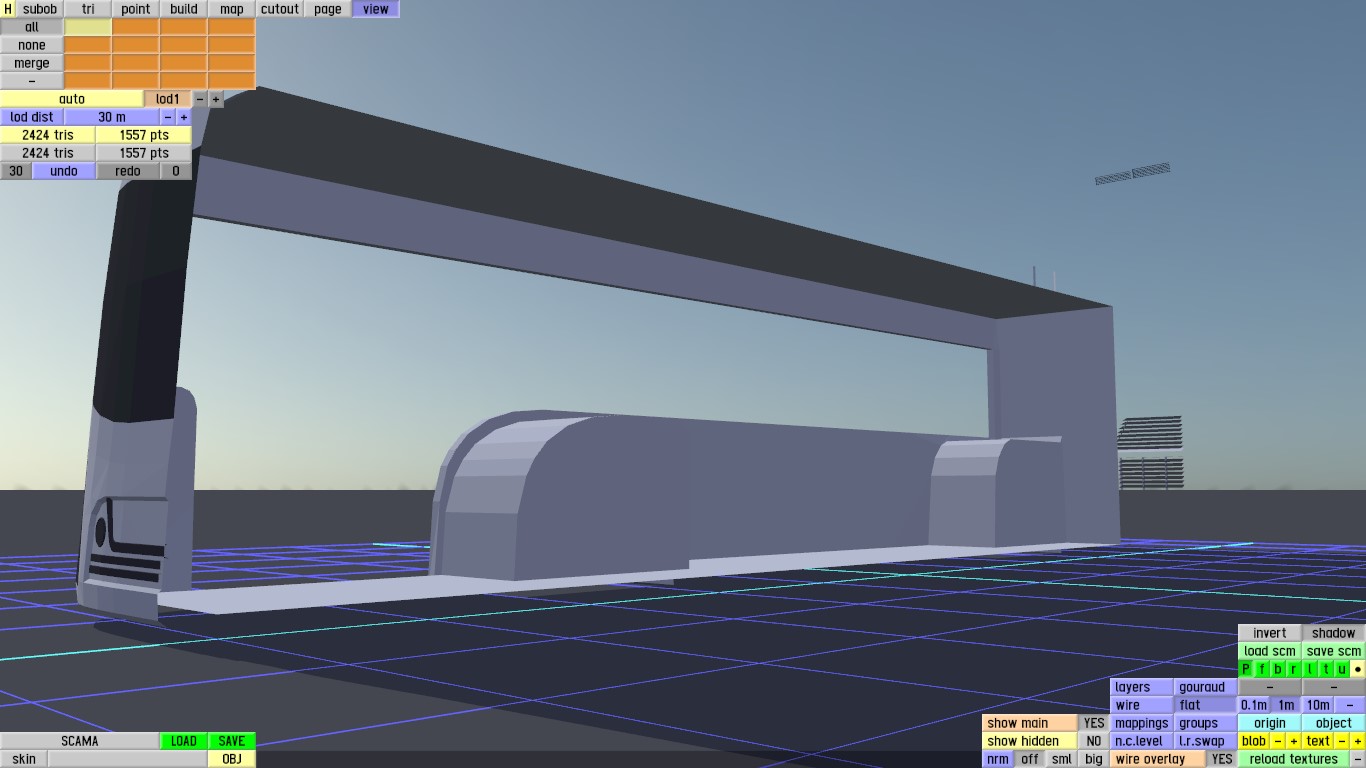Select the b back view button

coord(1278,669)
